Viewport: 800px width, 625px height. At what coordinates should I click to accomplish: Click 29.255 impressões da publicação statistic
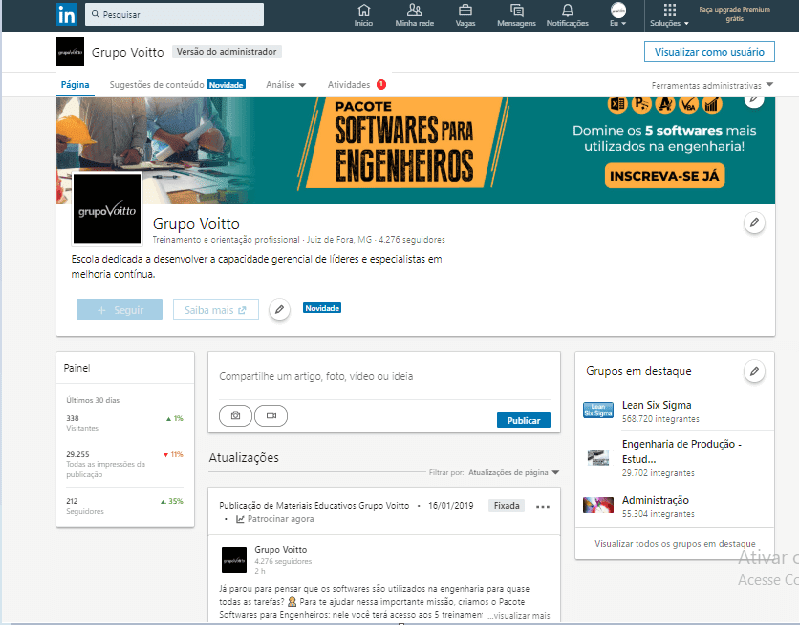pyautogui.click(x=124, y=464)
